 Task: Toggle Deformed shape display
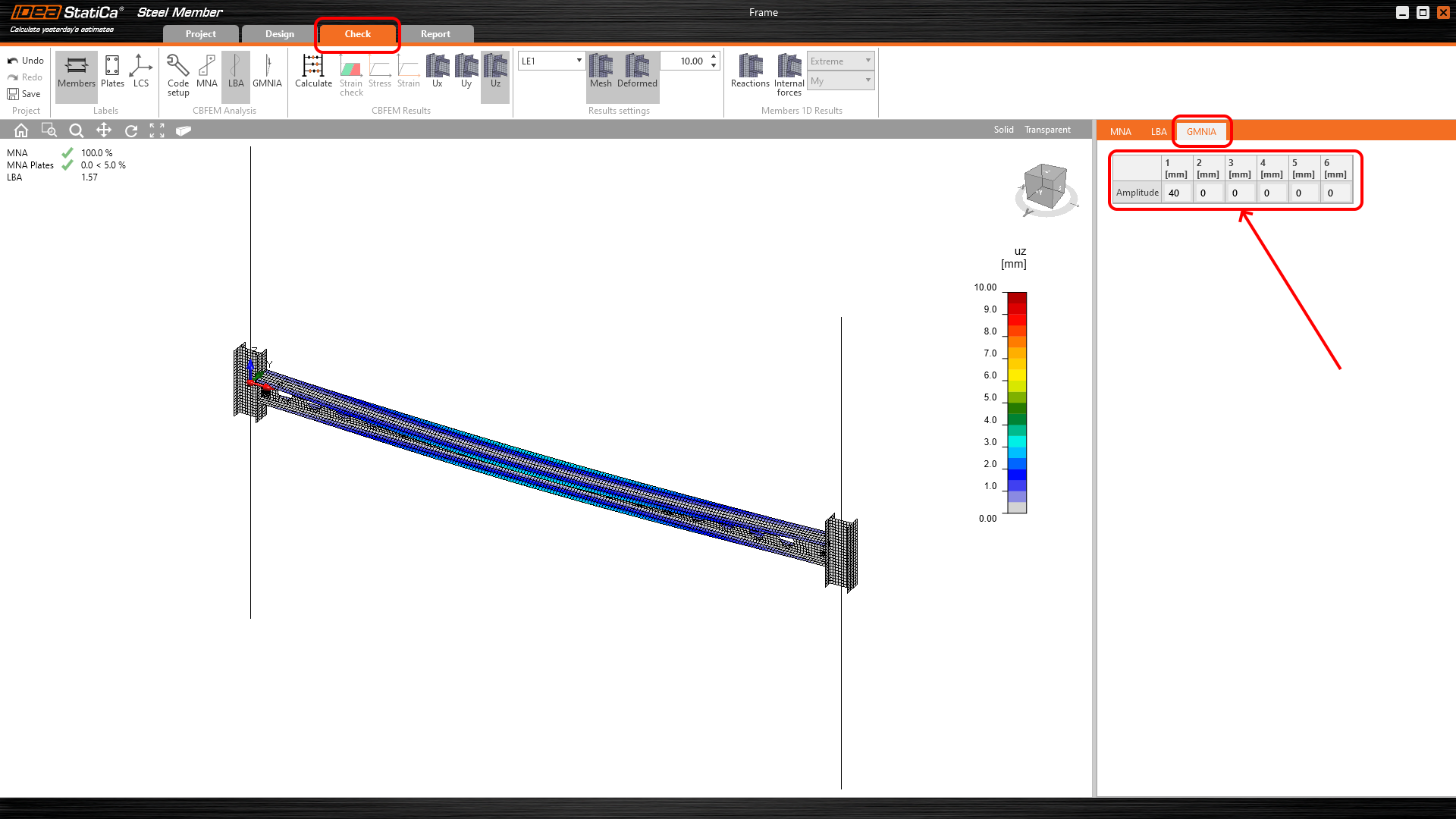637,71
